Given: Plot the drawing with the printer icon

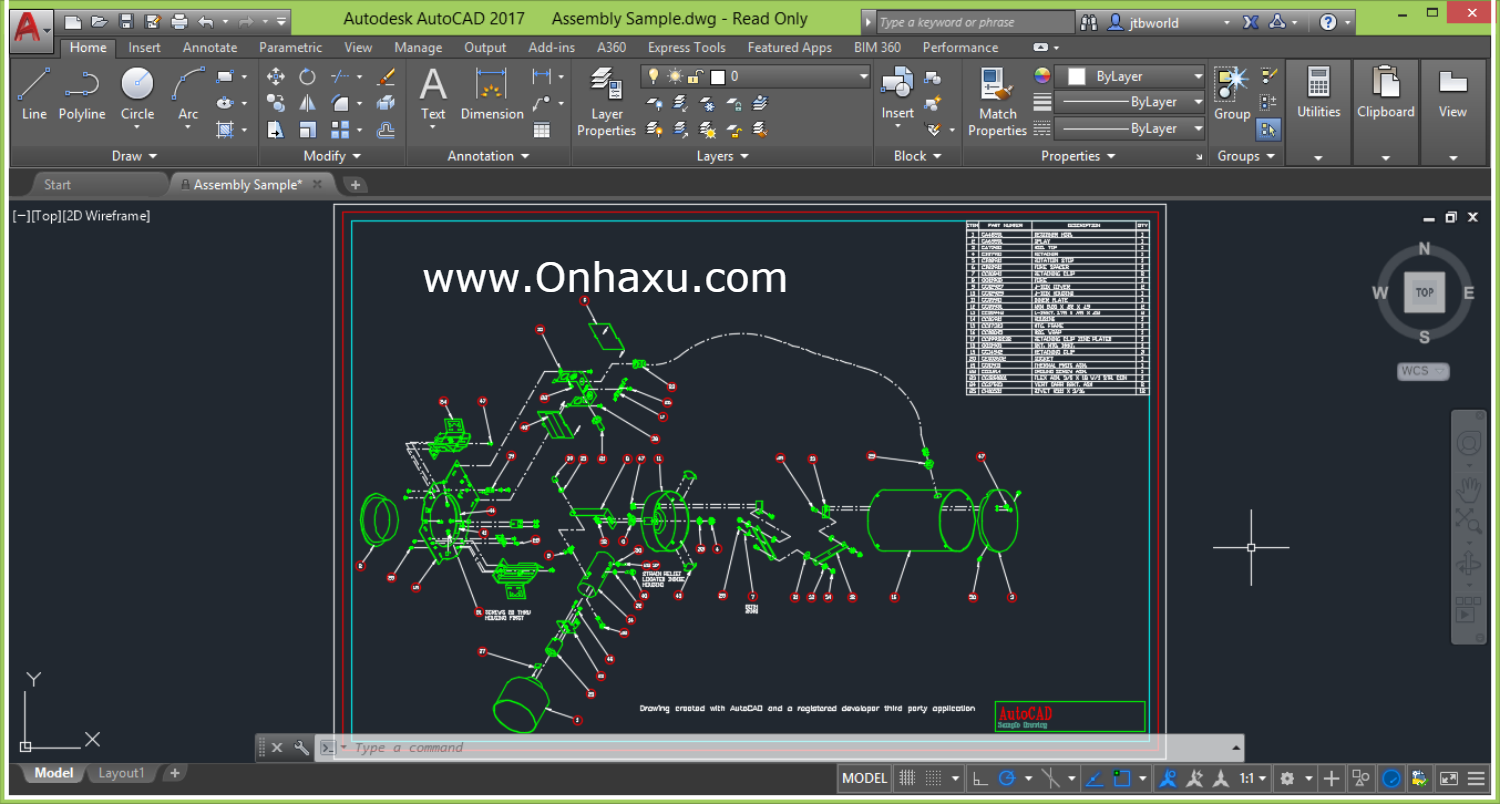Looking at the screenshot, I should tap(179, 21).
